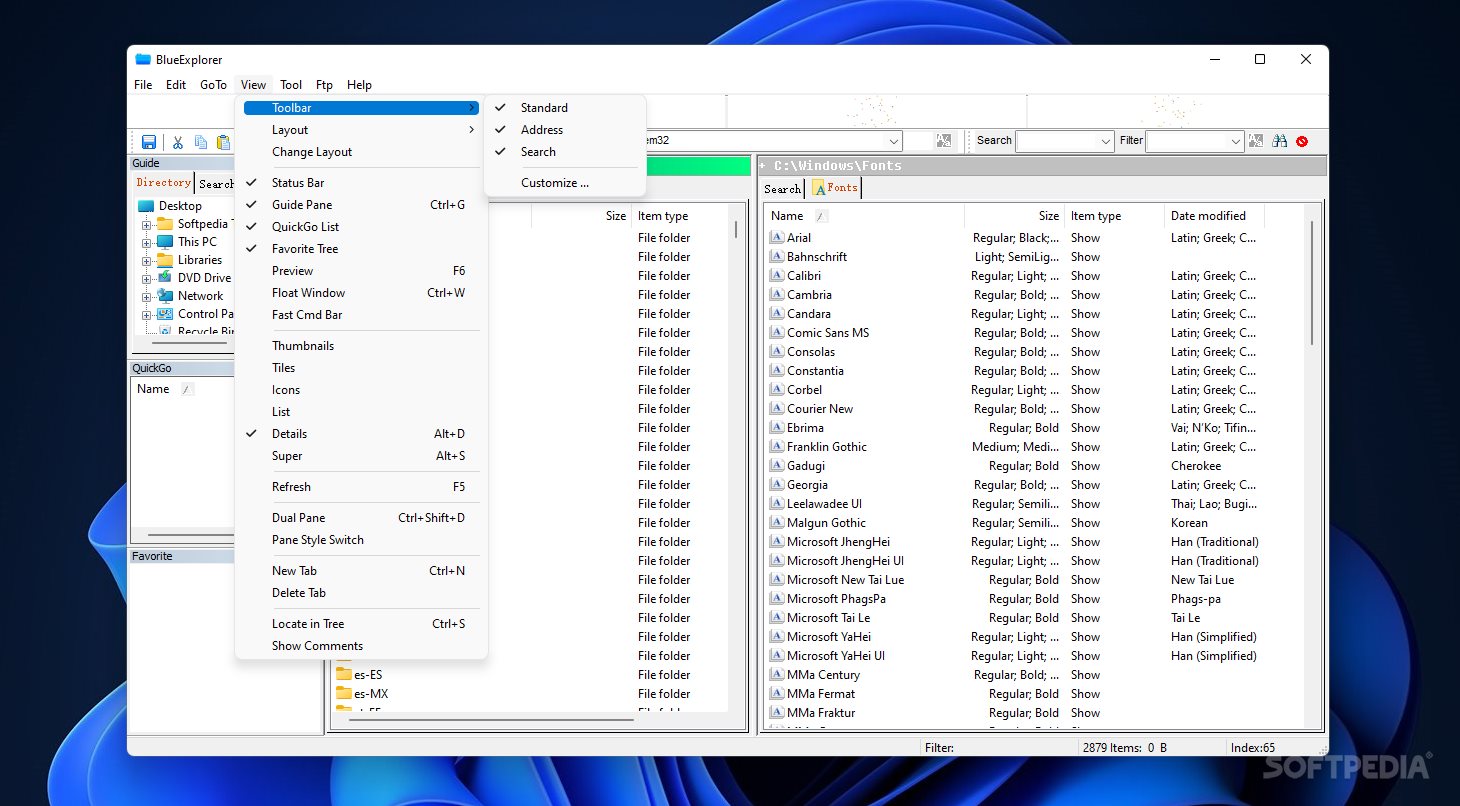Choose Customize... in Toolbar submenu

565,183
